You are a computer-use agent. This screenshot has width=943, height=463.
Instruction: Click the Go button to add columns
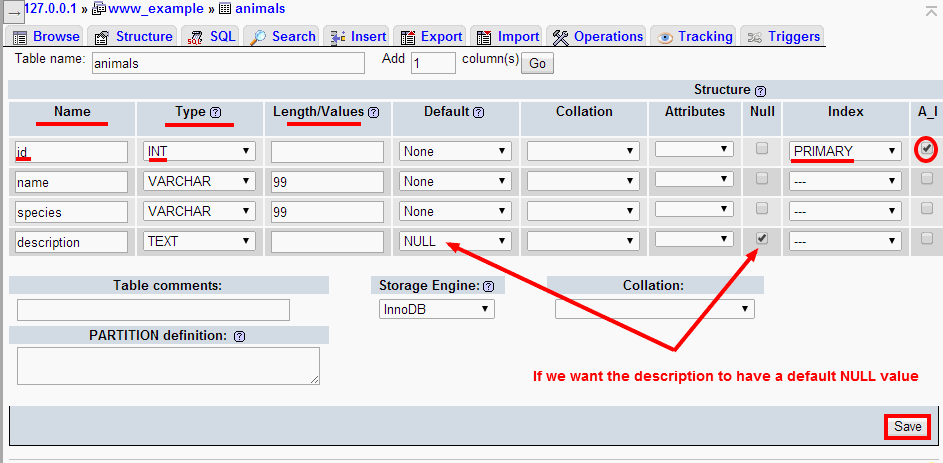537,63
